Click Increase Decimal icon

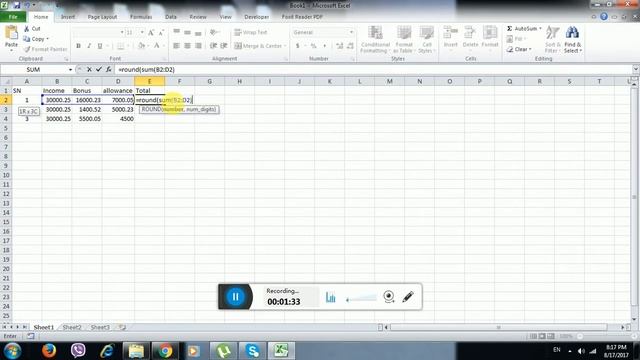[x=340, y=46]
